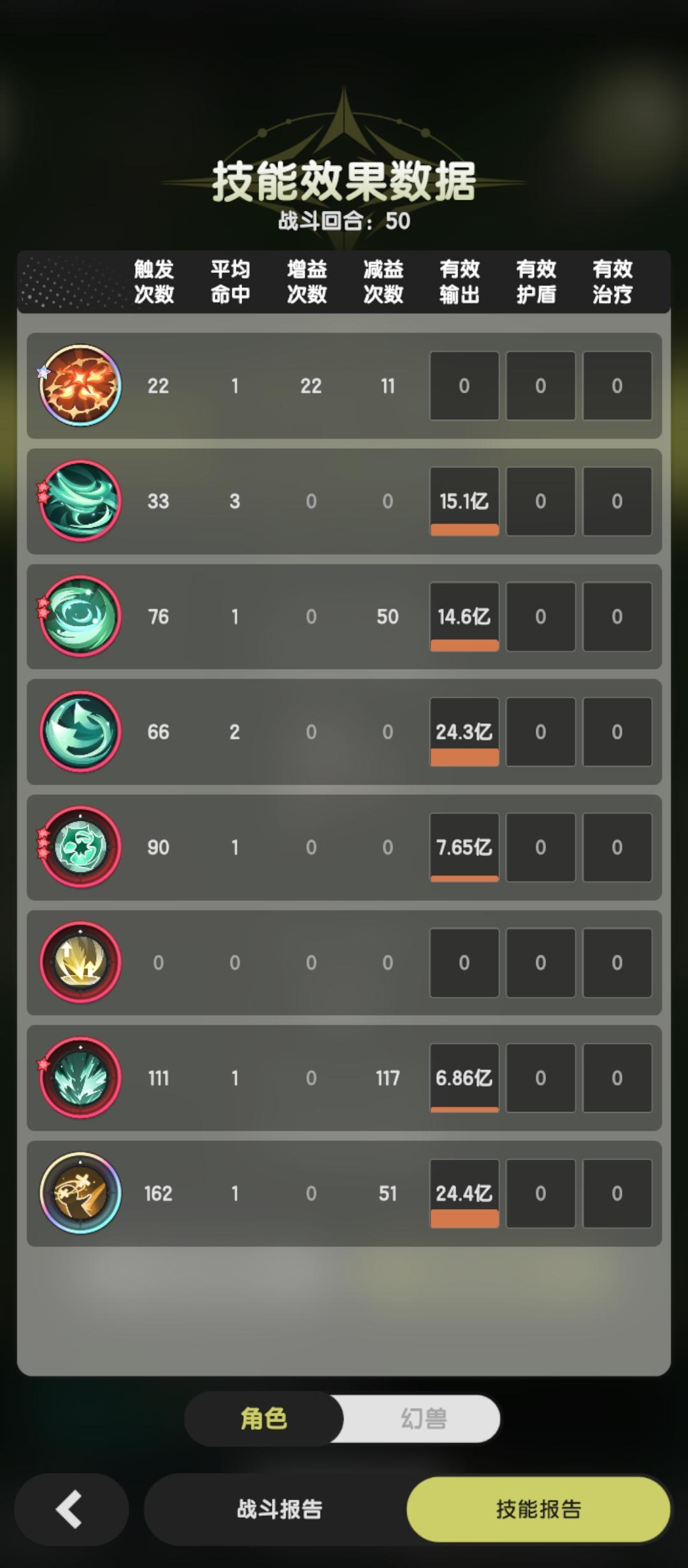
Task: Click the 触发次数 column header
Action: 154,282
